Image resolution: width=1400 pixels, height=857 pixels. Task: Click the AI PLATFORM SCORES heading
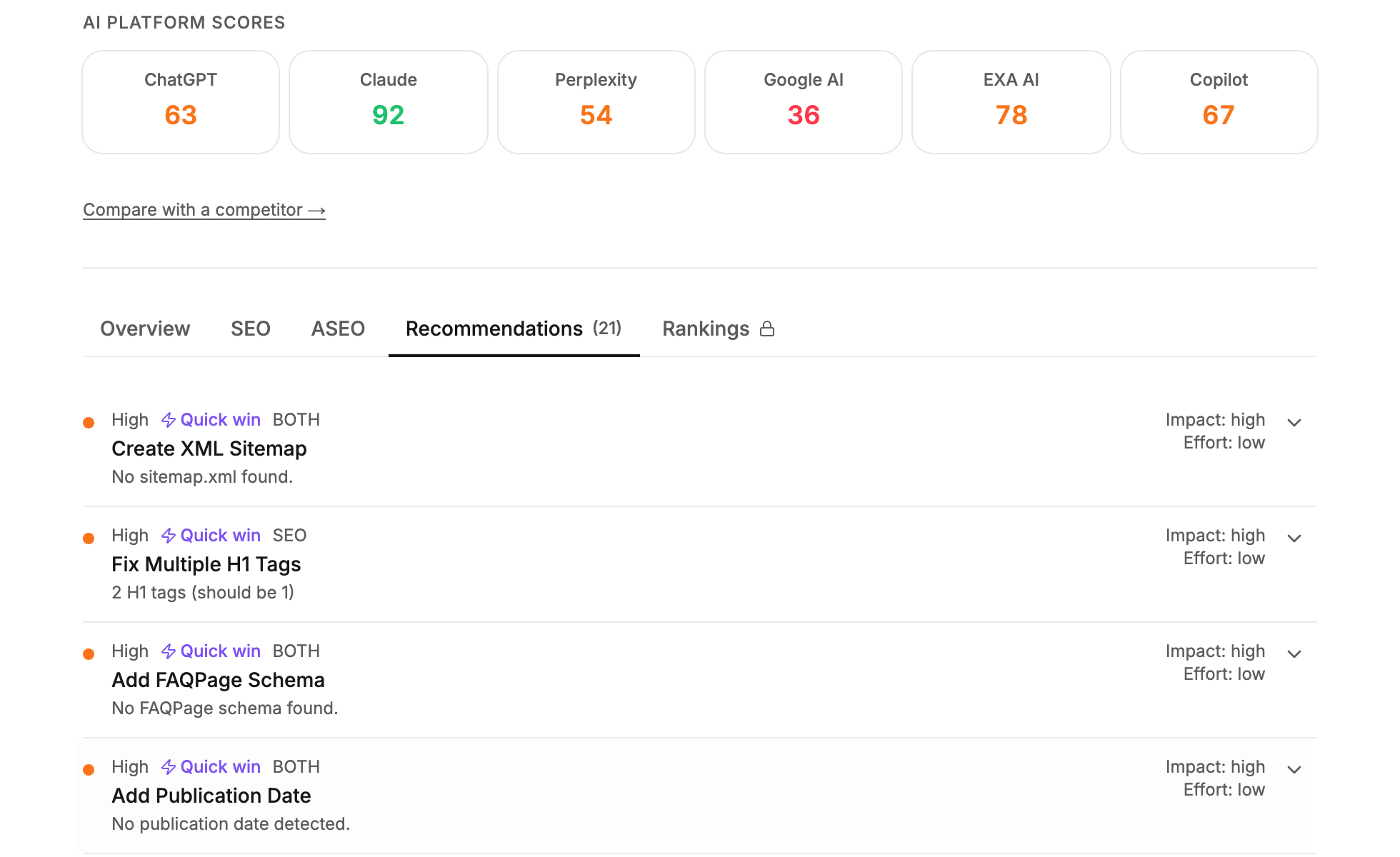[184, 23]
